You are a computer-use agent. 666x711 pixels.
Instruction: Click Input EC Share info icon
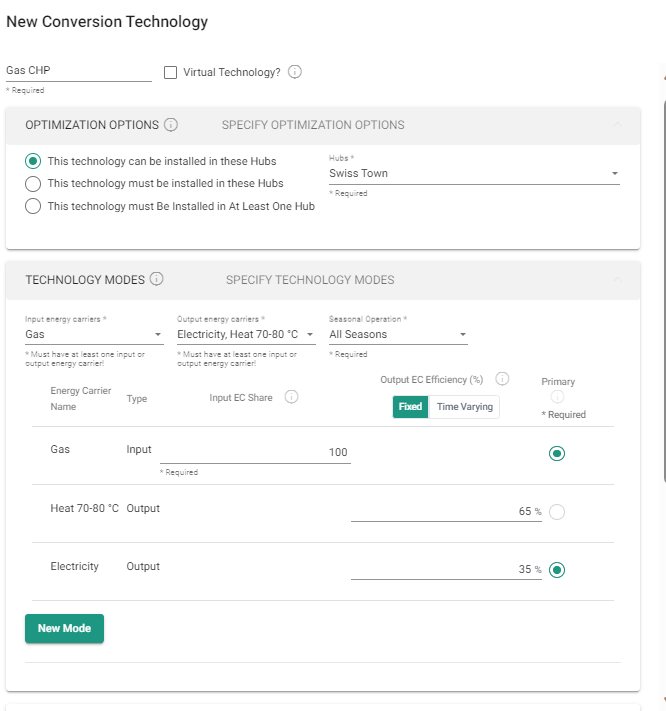(292, 397)
